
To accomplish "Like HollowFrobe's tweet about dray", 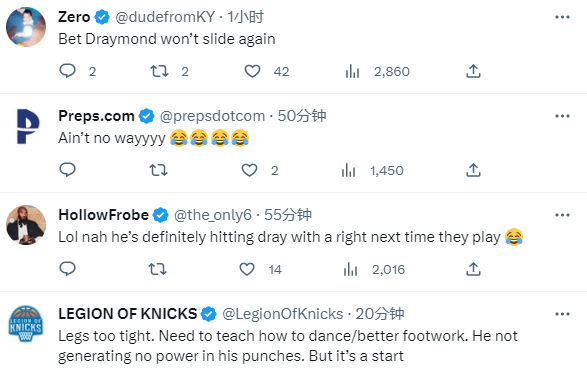I will [247, 269].
